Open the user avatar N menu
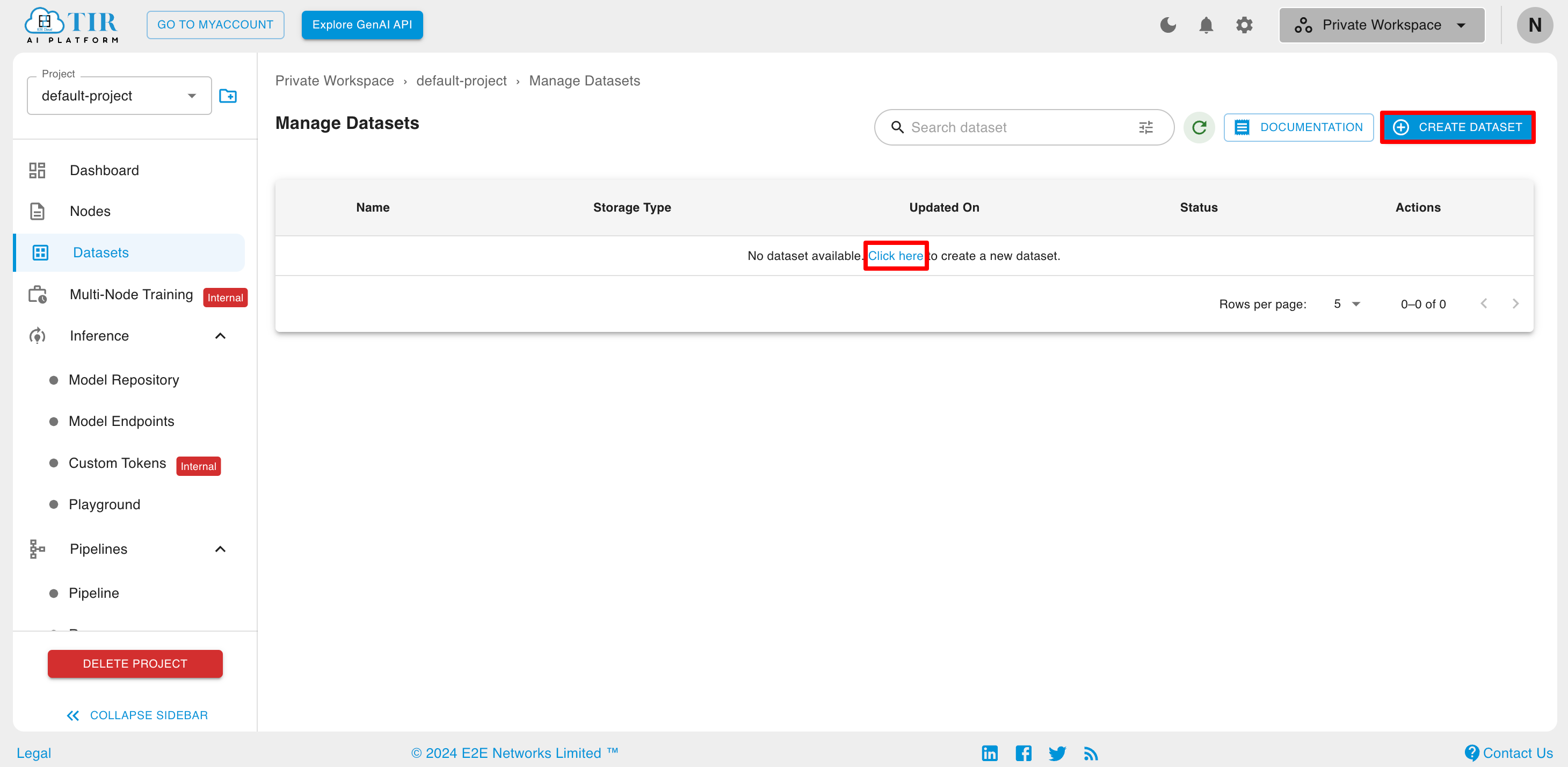Viewport: 1568px width, 767px height. [x=1535, y=25]
